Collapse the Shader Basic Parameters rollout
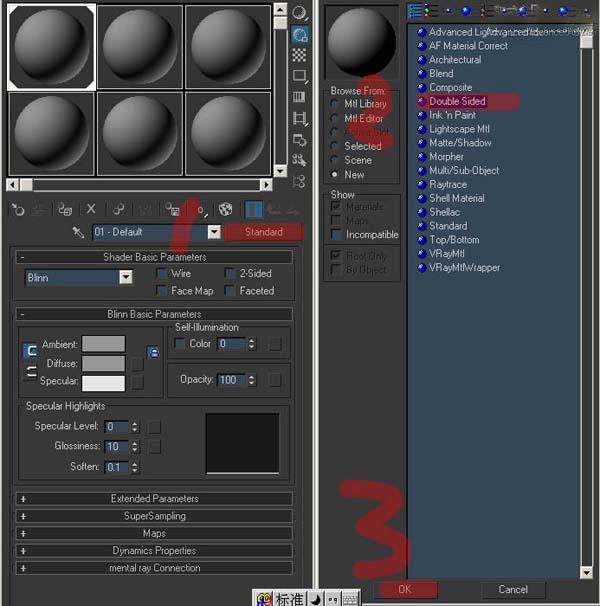 (x=154, y=257)
